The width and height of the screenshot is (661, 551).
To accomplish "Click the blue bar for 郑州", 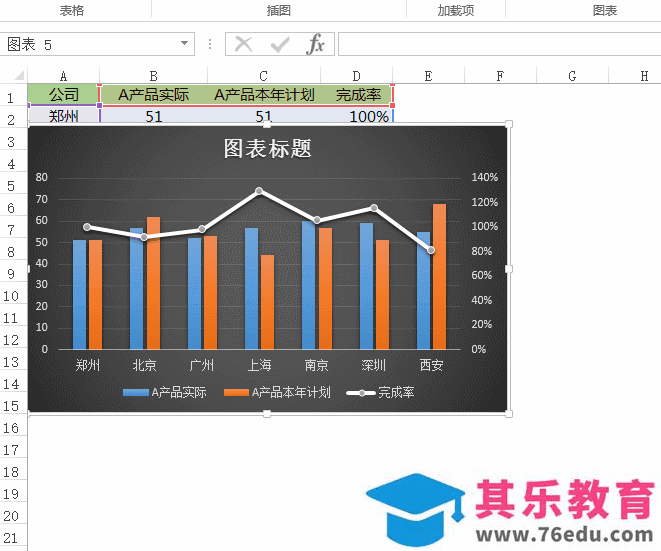I will [x=79, y=294].
